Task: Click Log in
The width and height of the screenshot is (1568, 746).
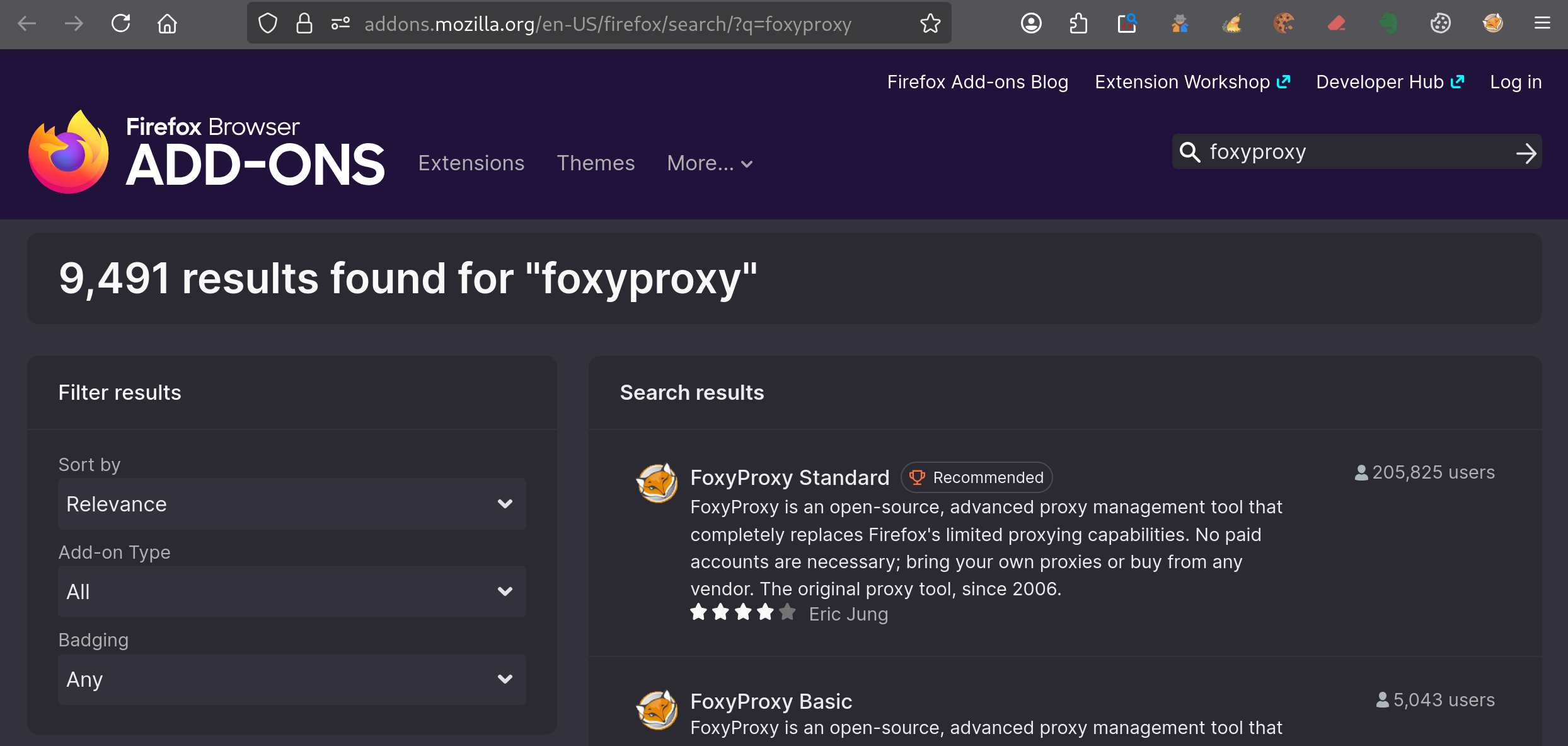Action: pos(1516,82)
